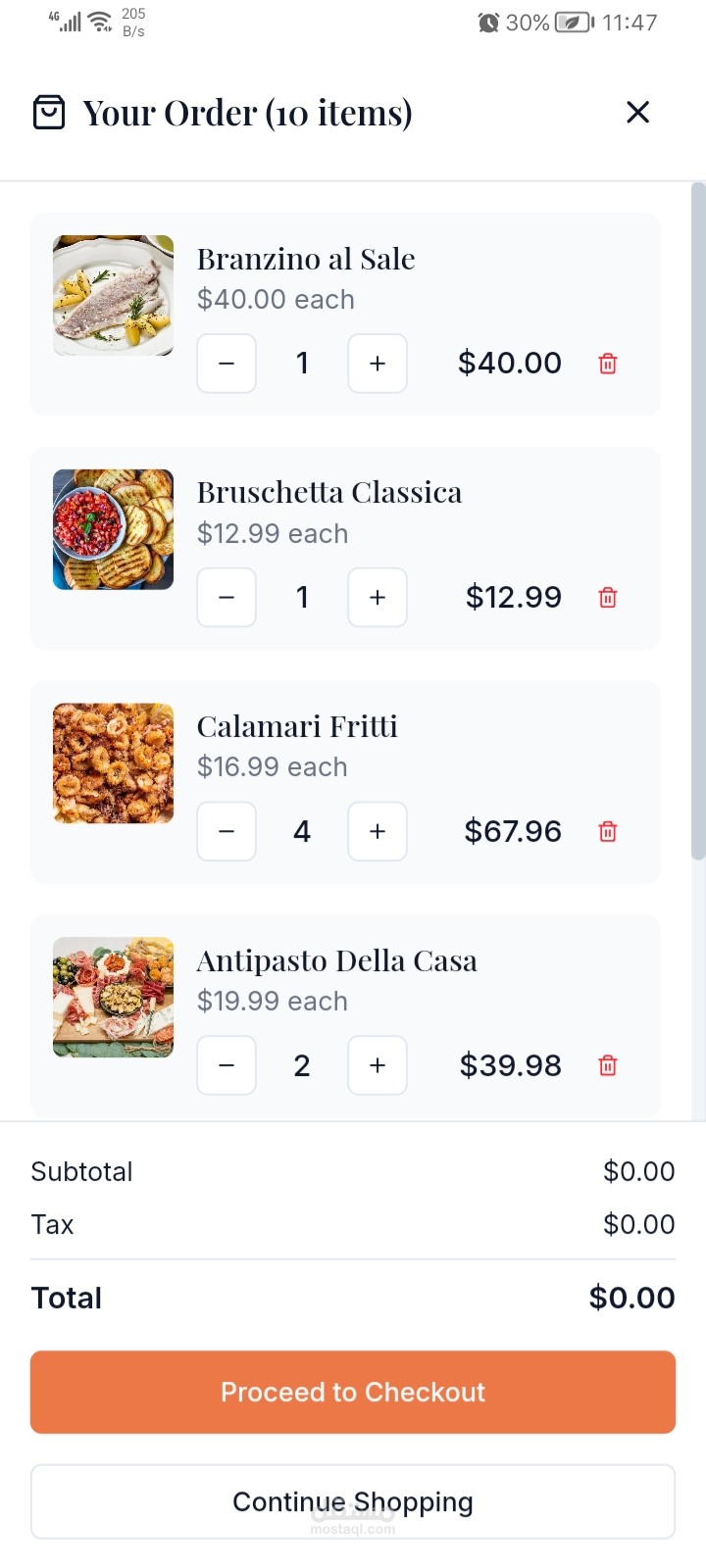Image resolution: width=706 pixels, height=1568 pixels.
Task: Reduce Antipasto Della Casa quantity
Action: coord(227,1065)
